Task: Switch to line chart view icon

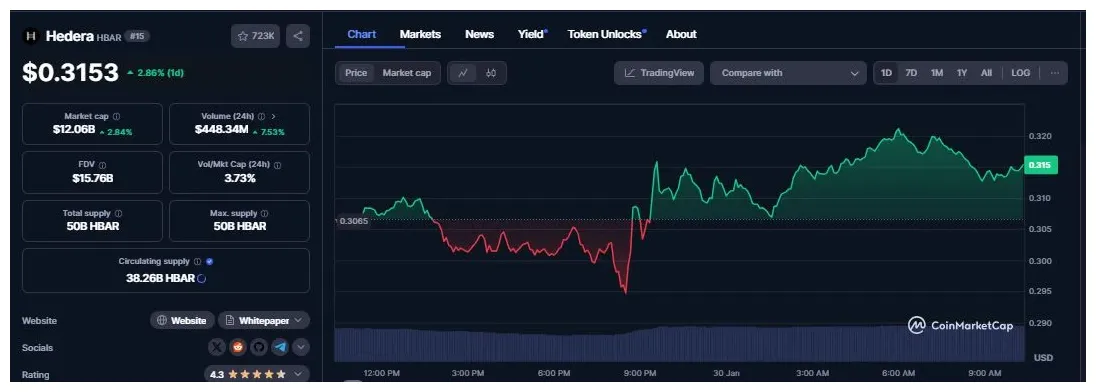Action: (463, 73)
